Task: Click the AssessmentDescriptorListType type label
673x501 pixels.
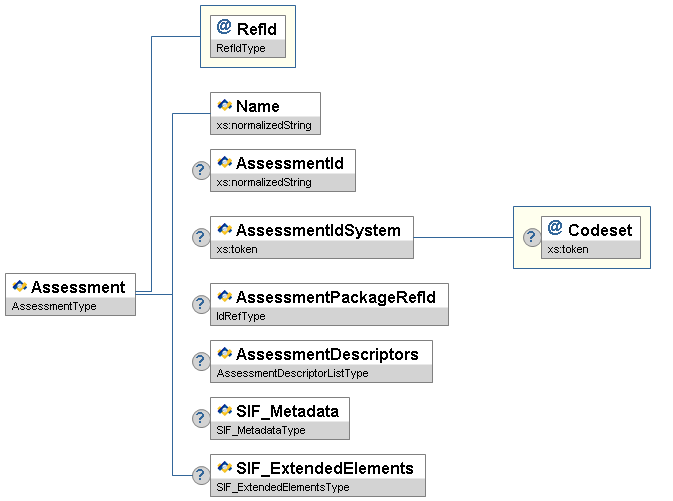Action: click(292, 373)
